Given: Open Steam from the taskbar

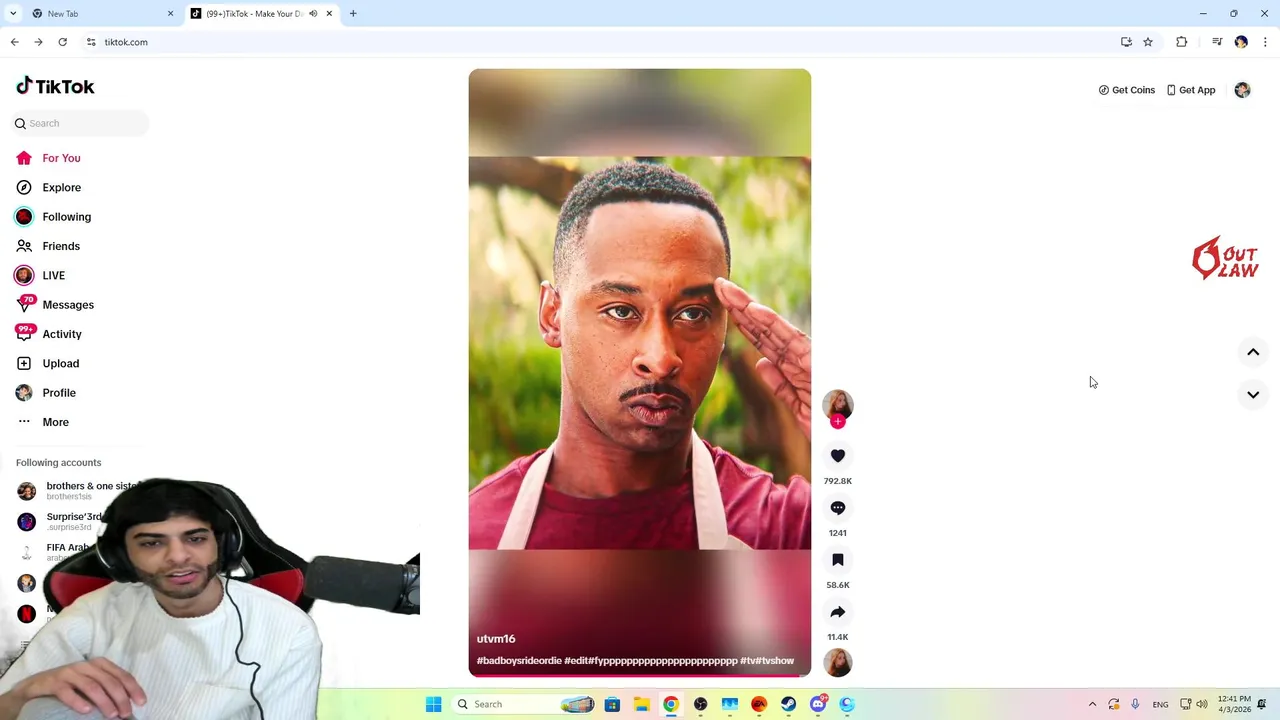Looking at the screenshot, I should click(789, 705).
